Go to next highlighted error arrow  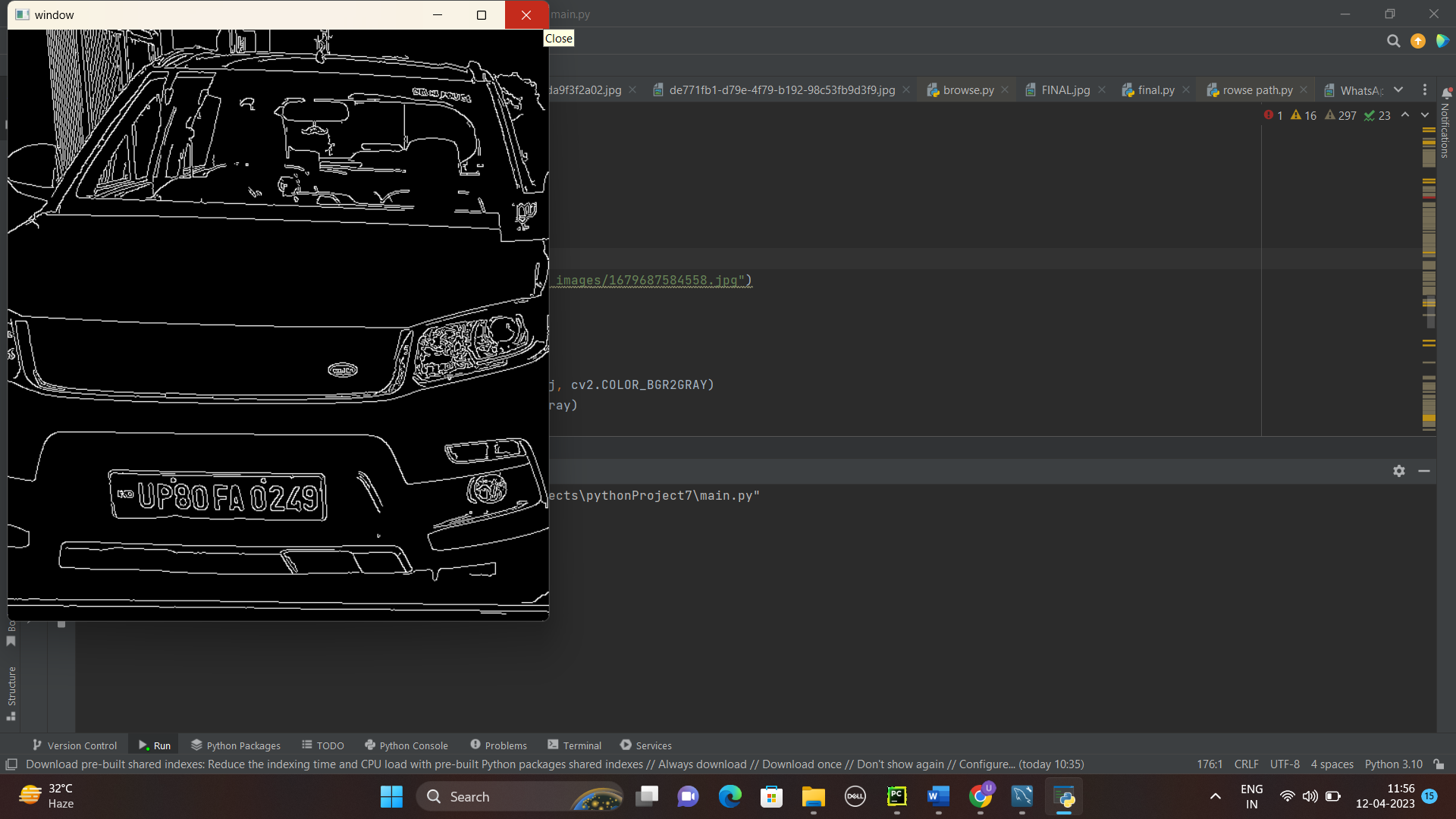click(1425, 115)
